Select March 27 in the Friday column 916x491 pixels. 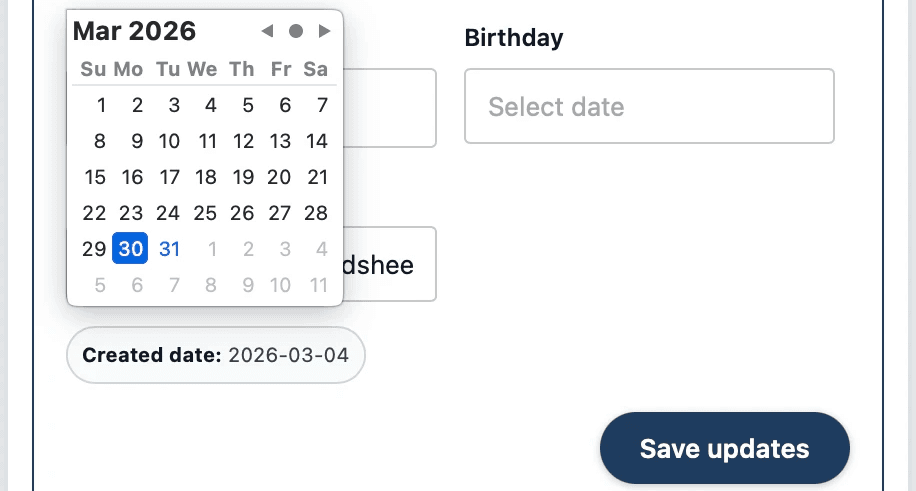tap(280, 213)
